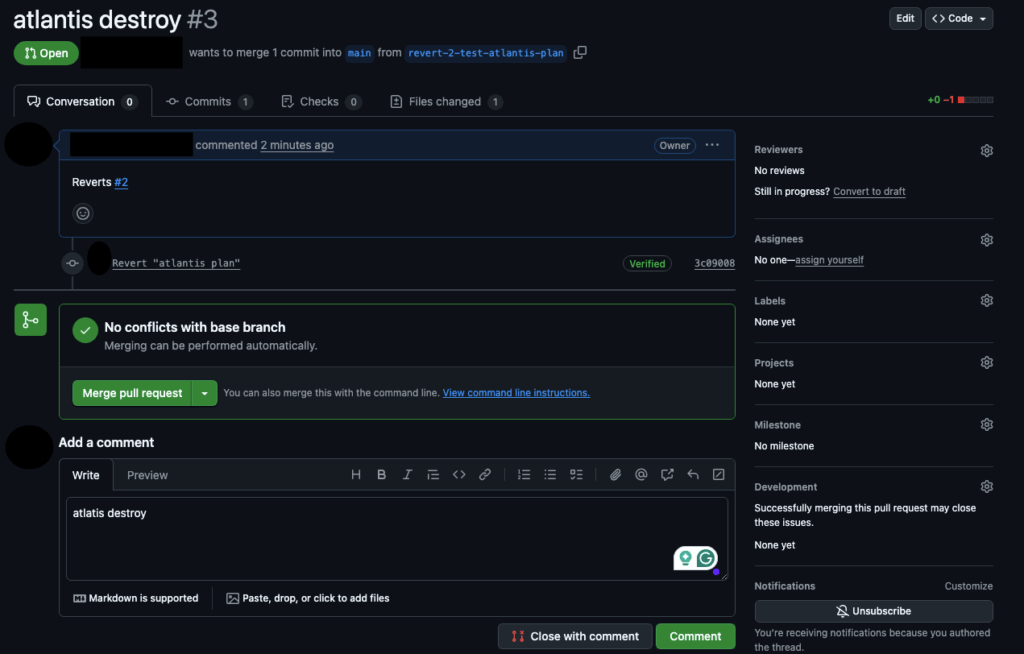Viewport: 1024px width, 654px height.
Task: Open the Reviewers settings gear
Action: pos(986,150)
